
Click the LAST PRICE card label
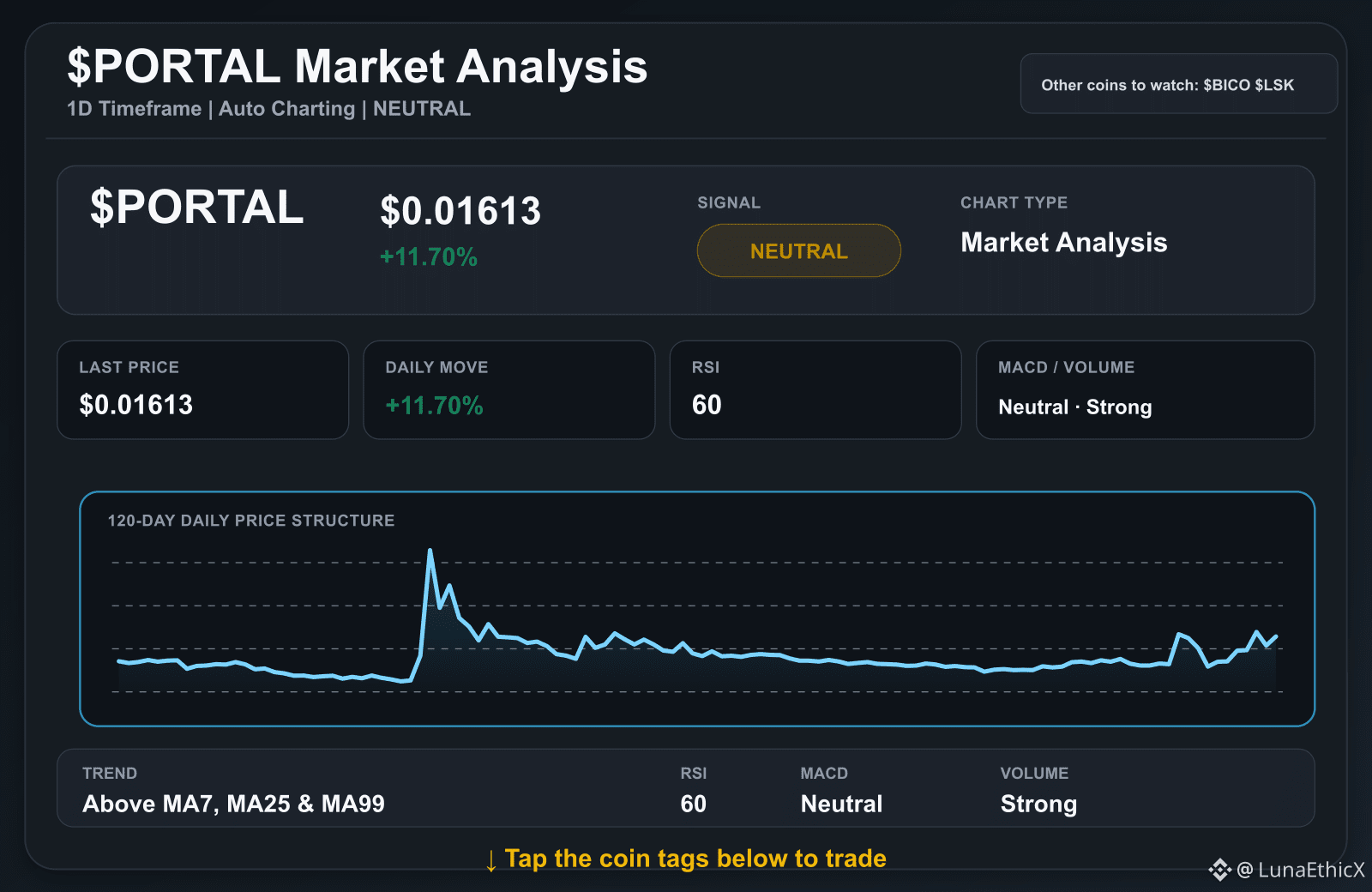click(x=129, y=367)
